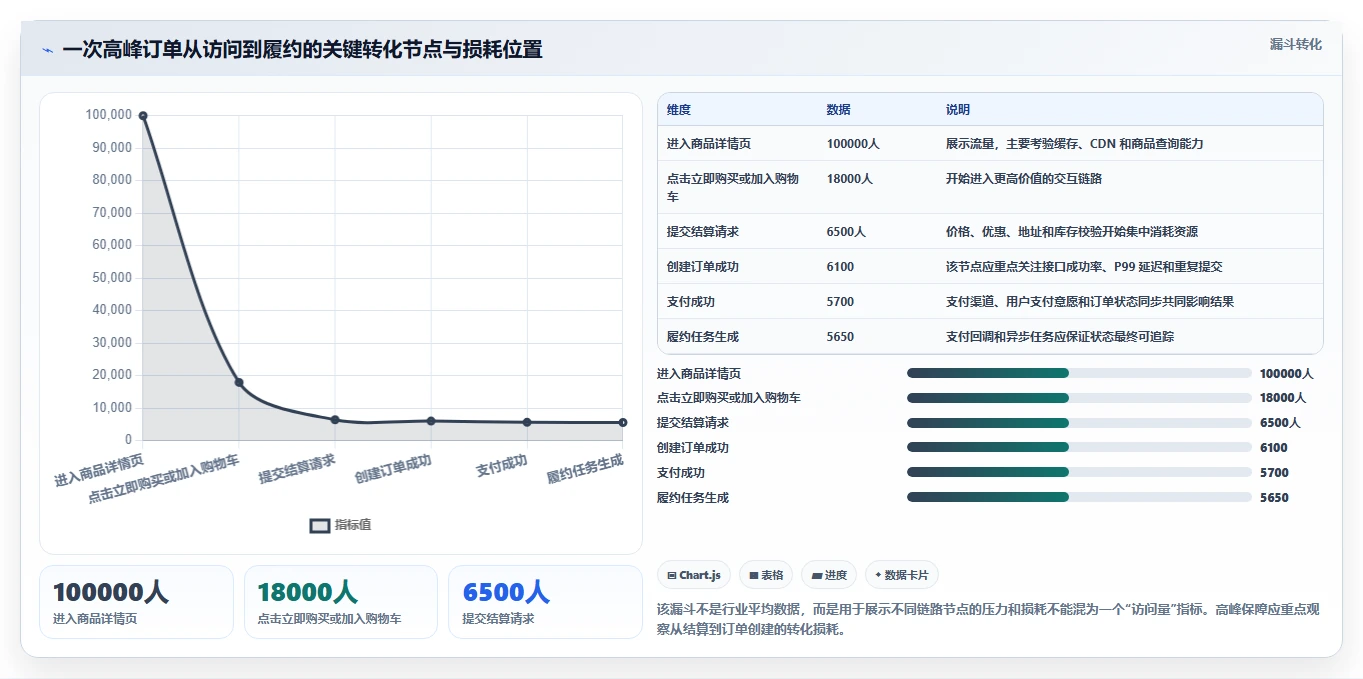Click the 漏斗转化 label in the header
1363x679 pixels.
pyautogui.click(x=1295, y=44)
